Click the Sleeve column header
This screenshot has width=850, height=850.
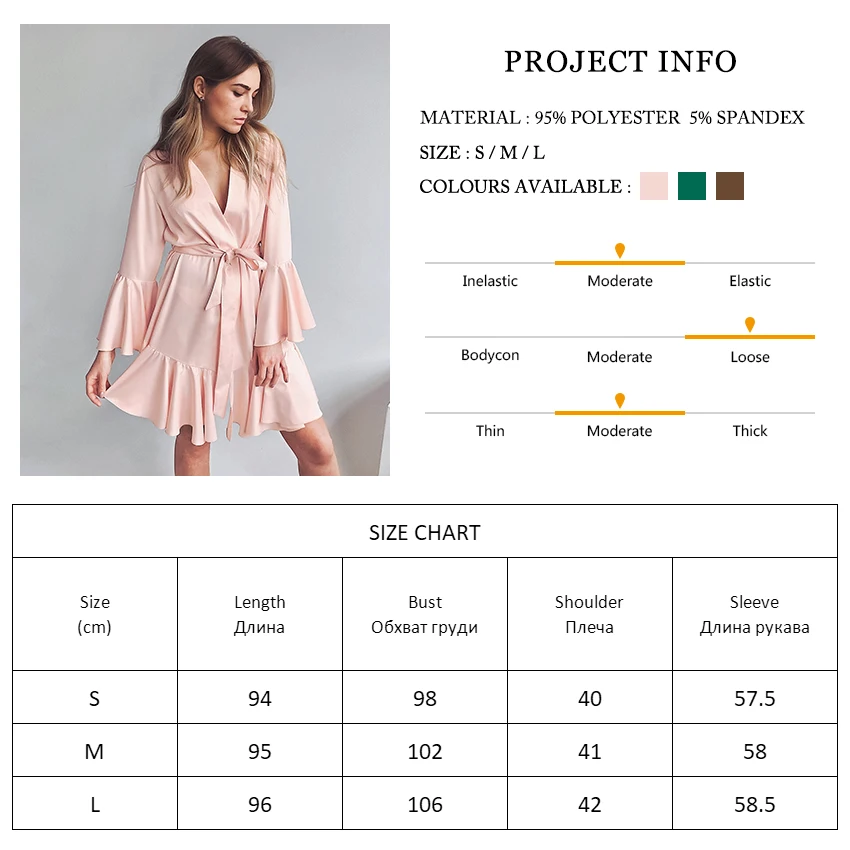(x=754, y=614)
